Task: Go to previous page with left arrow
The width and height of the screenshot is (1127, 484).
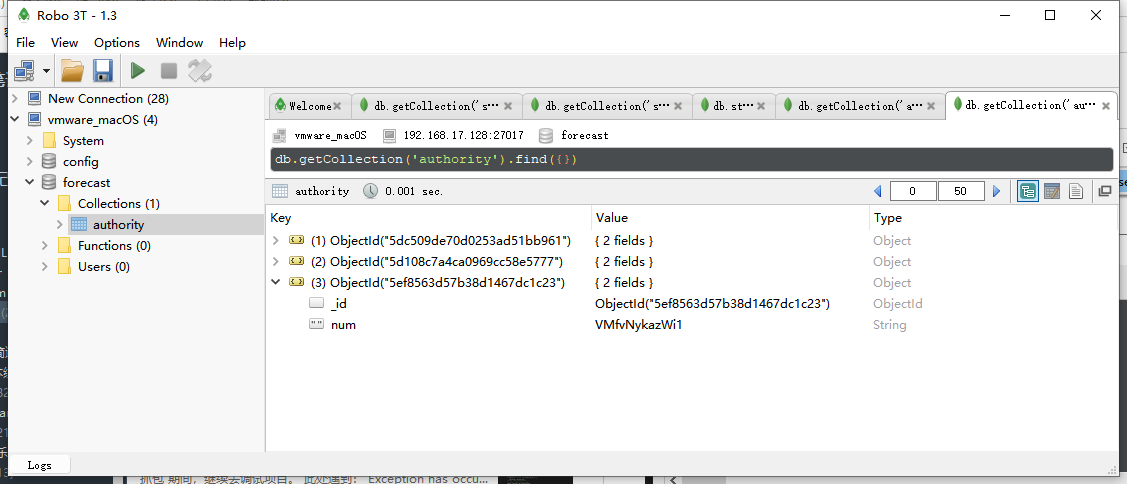Action: coord(878,191)
